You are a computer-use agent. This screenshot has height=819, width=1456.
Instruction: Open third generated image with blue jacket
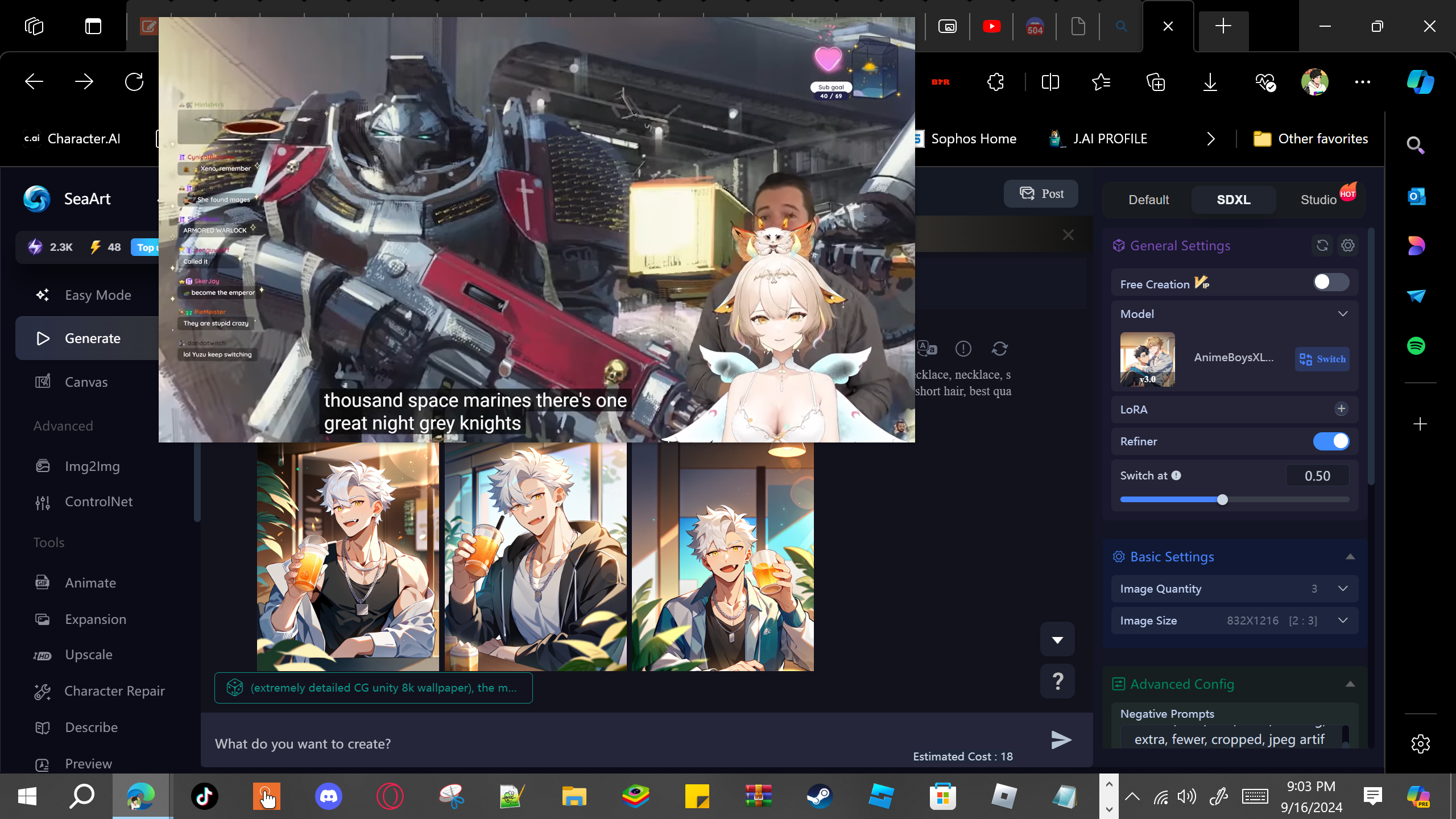[723, 557]
